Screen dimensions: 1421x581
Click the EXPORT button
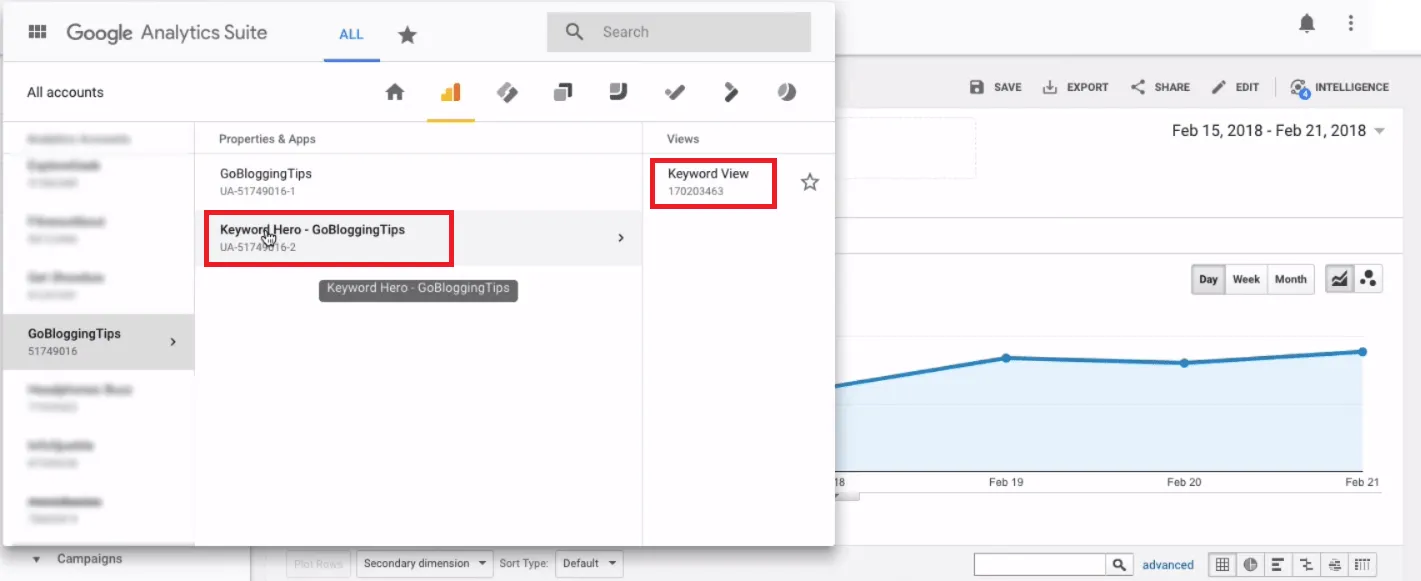pyautogui.click(x=1076, y=87)
